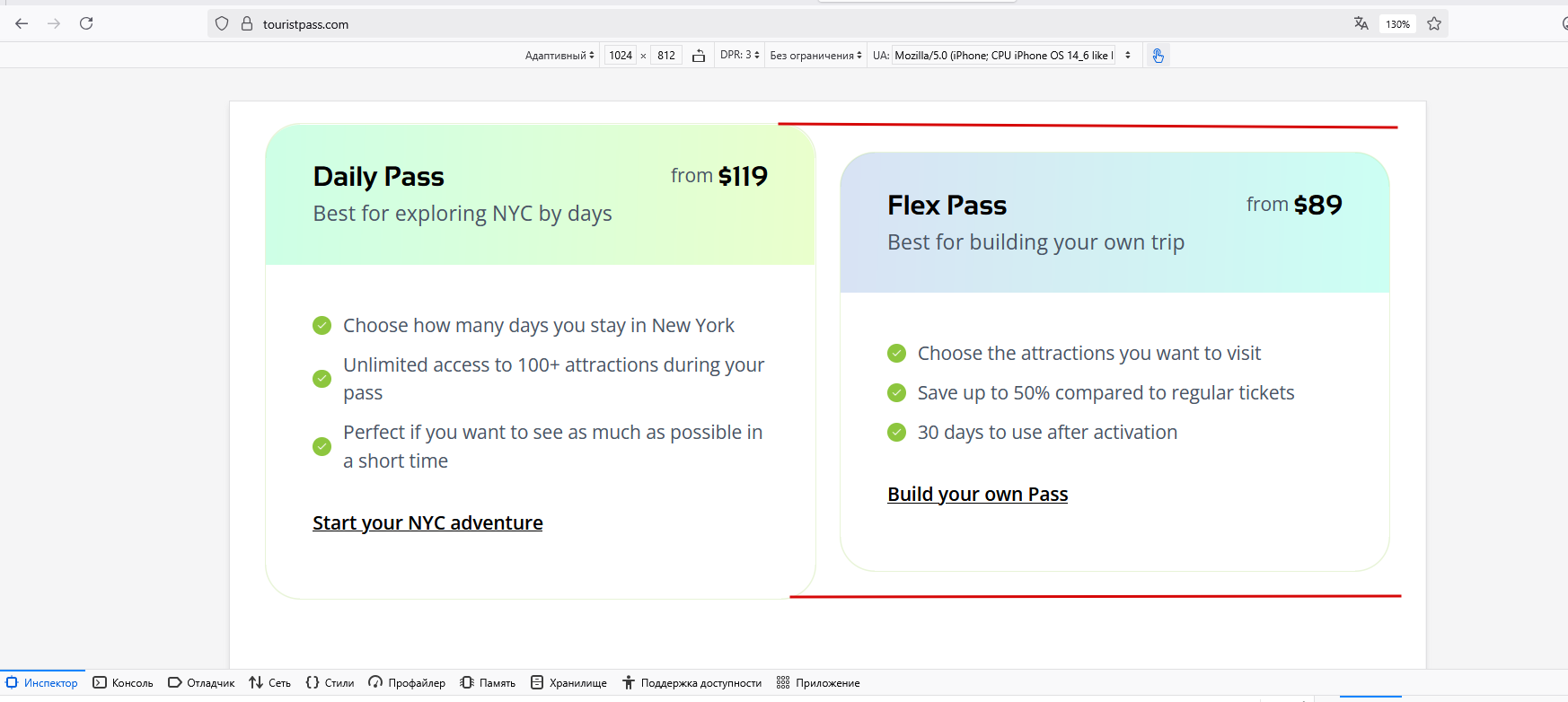Click the tracking protection shield icon

coord(222,24)
